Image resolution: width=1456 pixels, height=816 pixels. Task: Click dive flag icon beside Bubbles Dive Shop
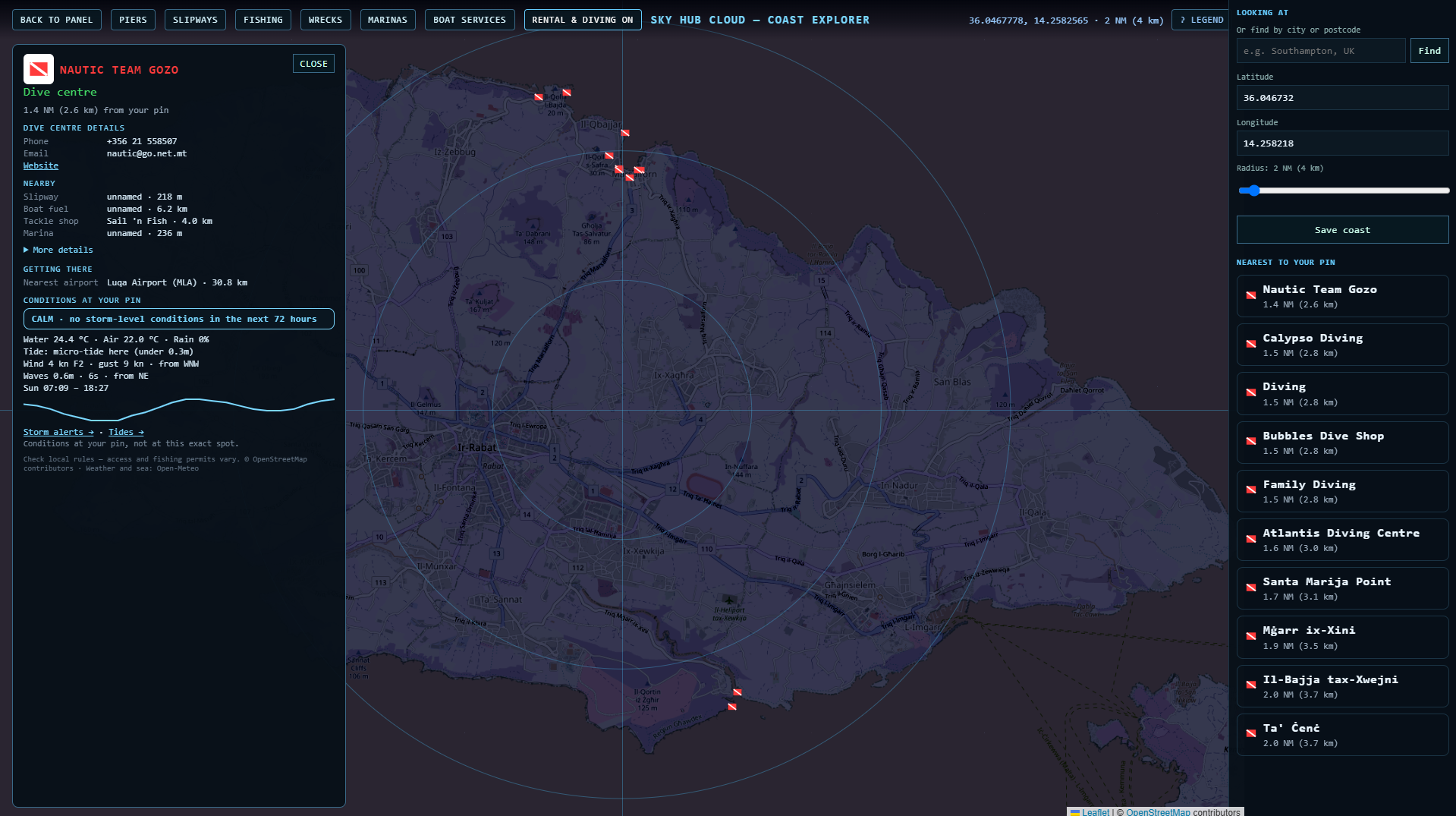[x=1250, y=442]
